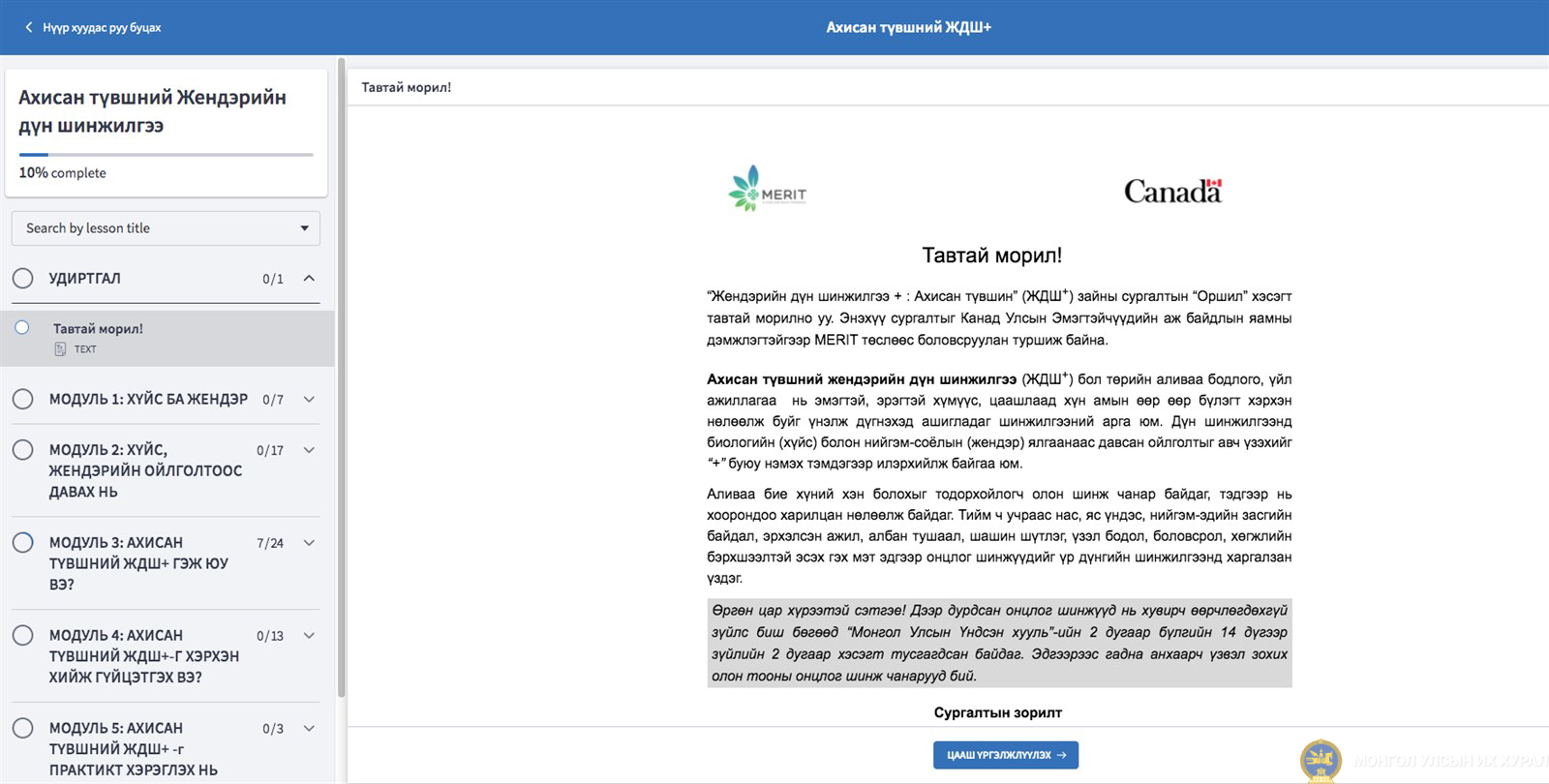Click the Тавтай морил! breadcrumb at content top
Image resolution: width=1549 pixels, height=784 pixels.
coord(407,87)
